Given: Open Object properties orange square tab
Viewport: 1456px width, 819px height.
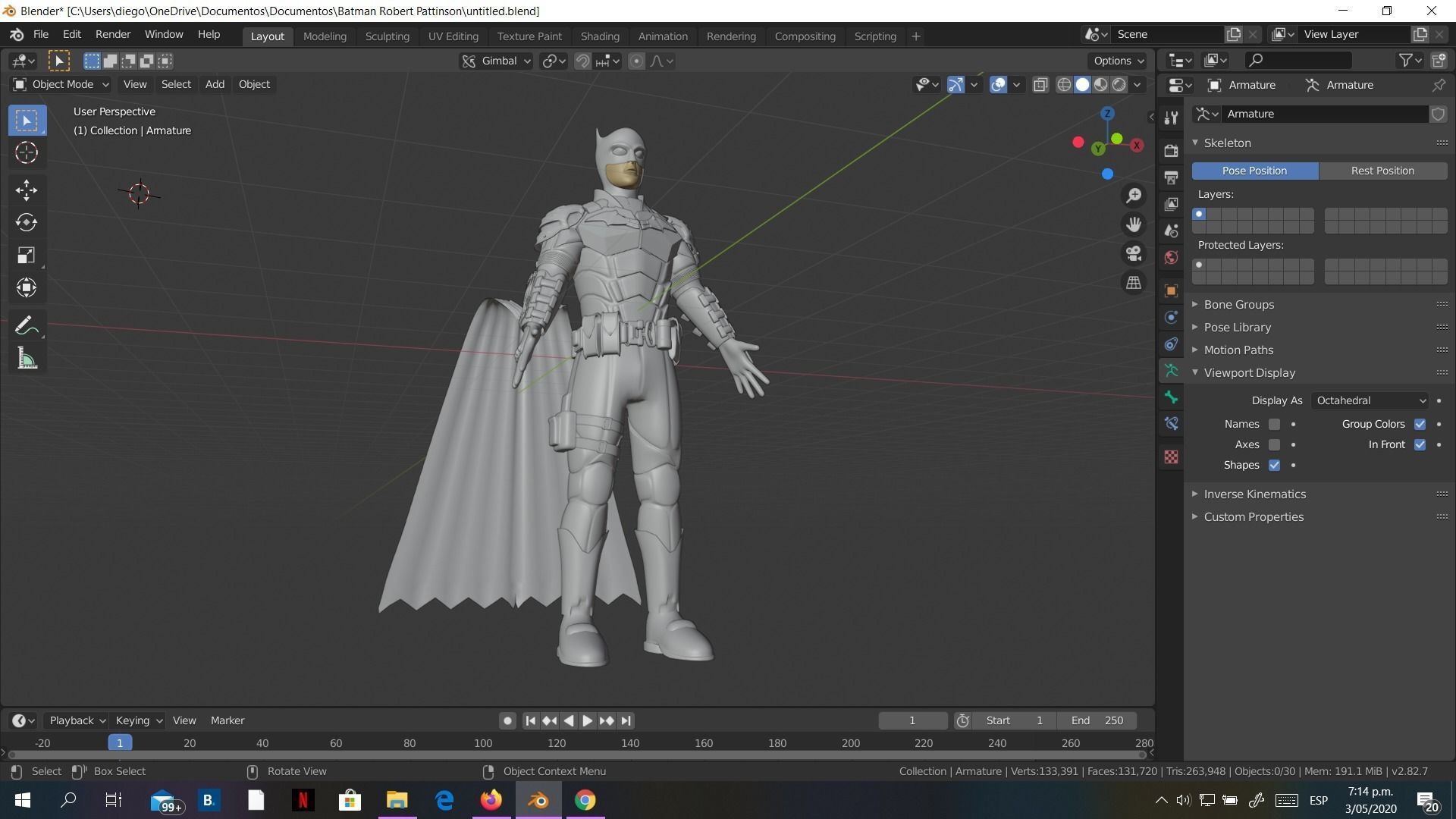Looking at the screenshot, I should pyautogui.click(x=1172, y=290).
